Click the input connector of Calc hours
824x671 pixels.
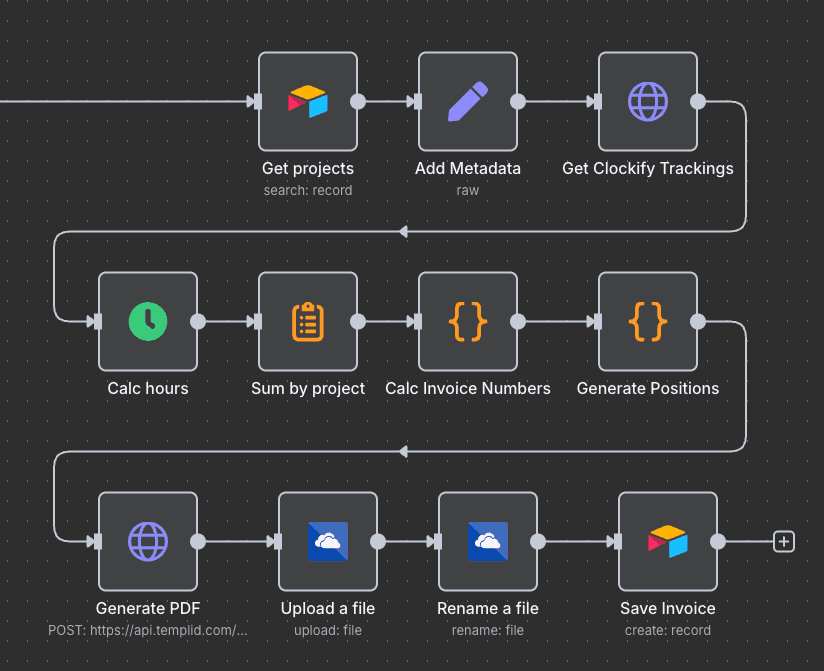(98, 322)
